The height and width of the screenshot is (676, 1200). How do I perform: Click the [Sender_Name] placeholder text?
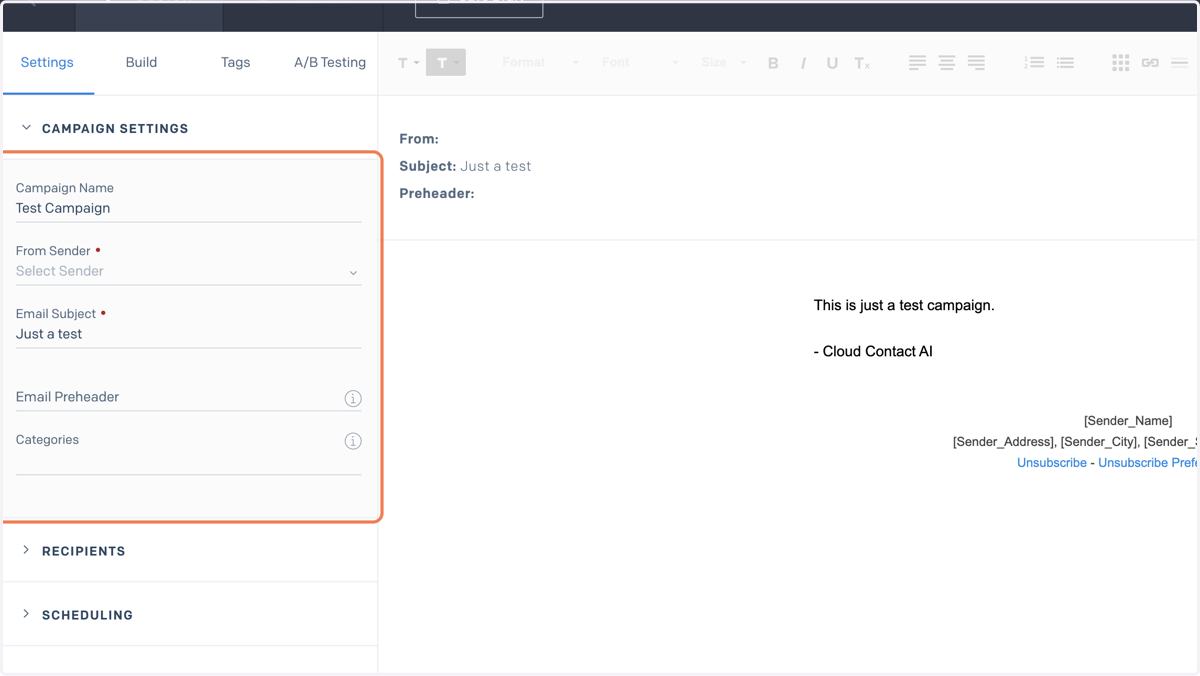click(x=1128, y=421)
